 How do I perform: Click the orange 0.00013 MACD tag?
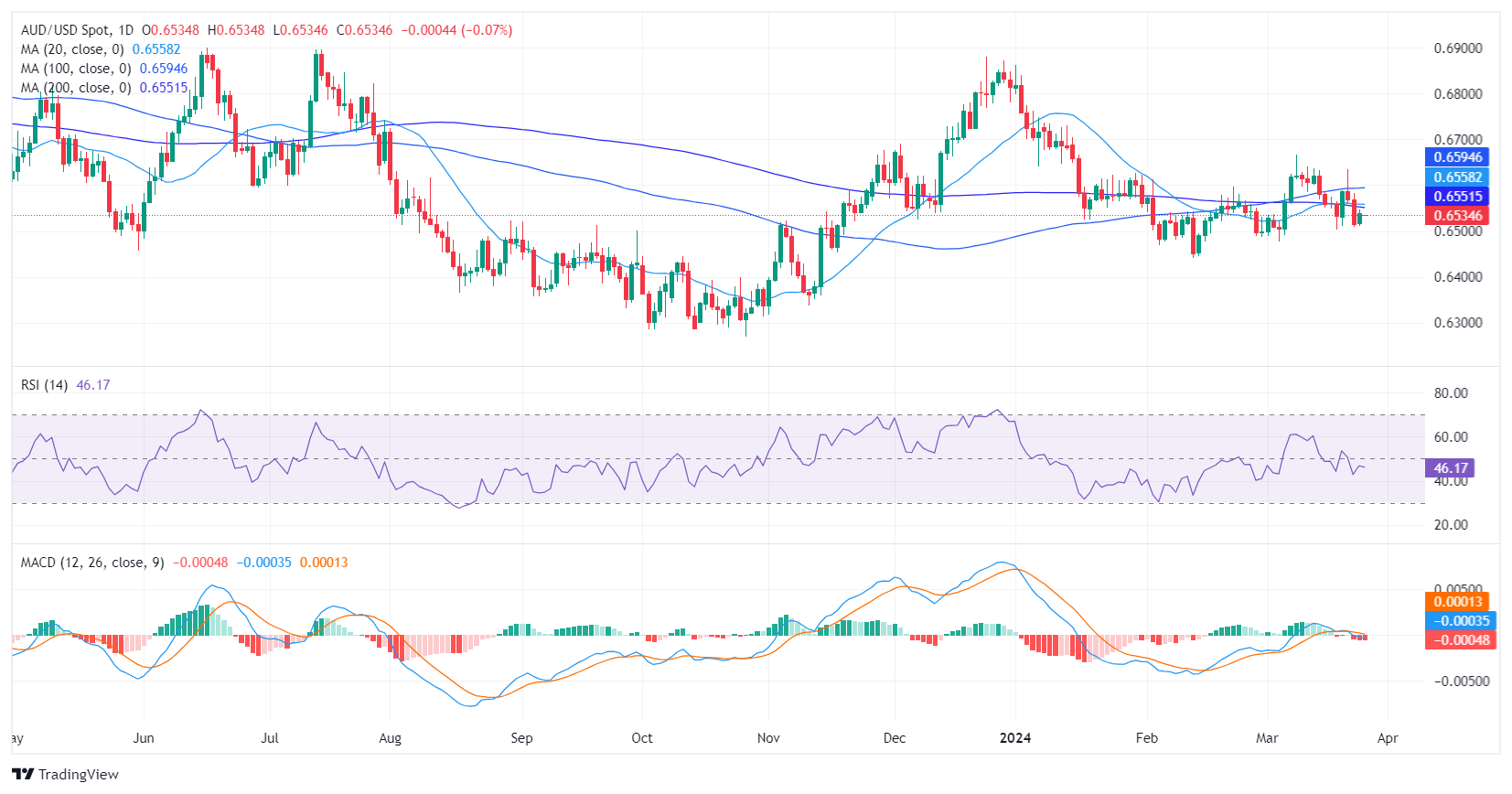pos(1457,602)
